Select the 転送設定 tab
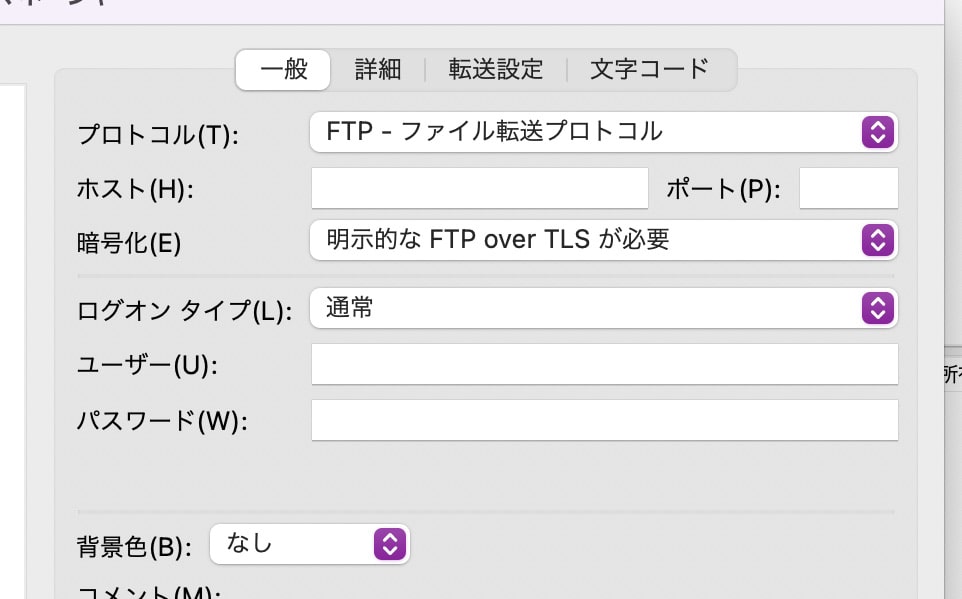This screenshot has height=599, width=962. tap(496, 69)
